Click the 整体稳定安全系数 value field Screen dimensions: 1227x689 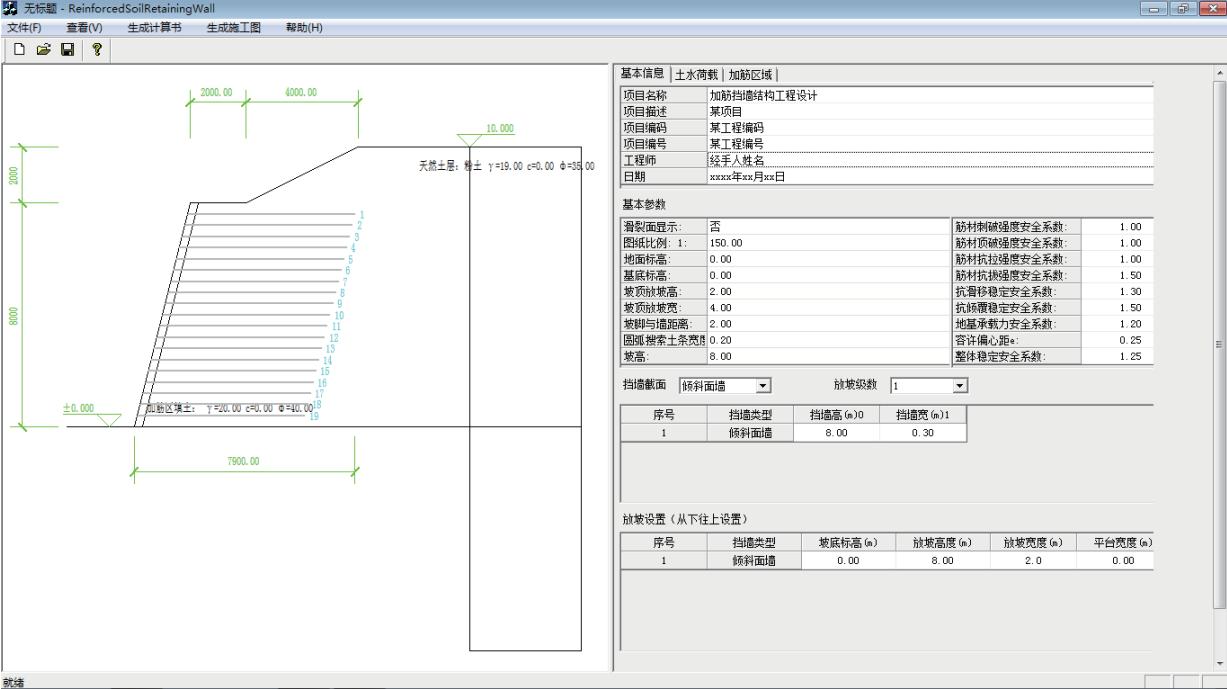pos(1116,357)
